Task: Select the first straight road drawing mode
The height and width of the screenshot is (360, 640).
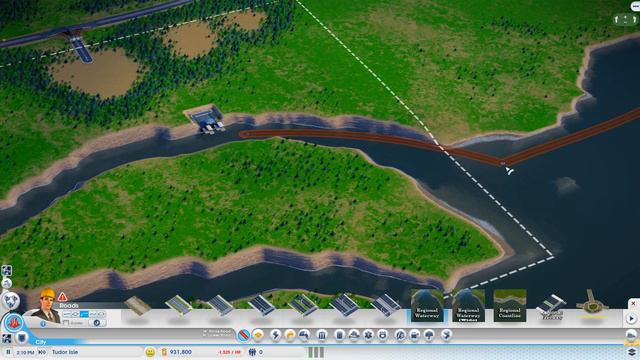Action: tap(67, 314)
